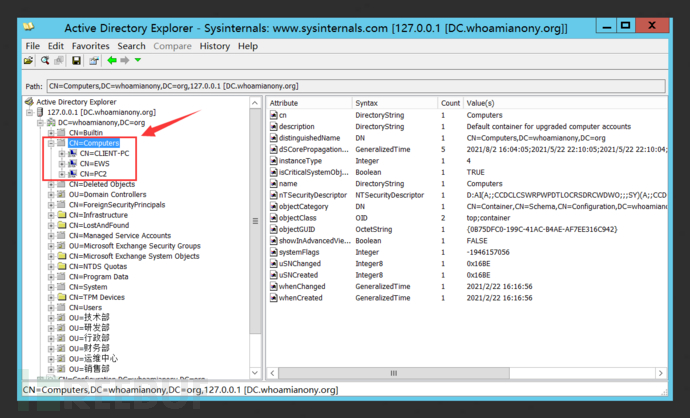Click the properties toolbar icon
The image size is (690, 418).
click(x=93, y=61)
